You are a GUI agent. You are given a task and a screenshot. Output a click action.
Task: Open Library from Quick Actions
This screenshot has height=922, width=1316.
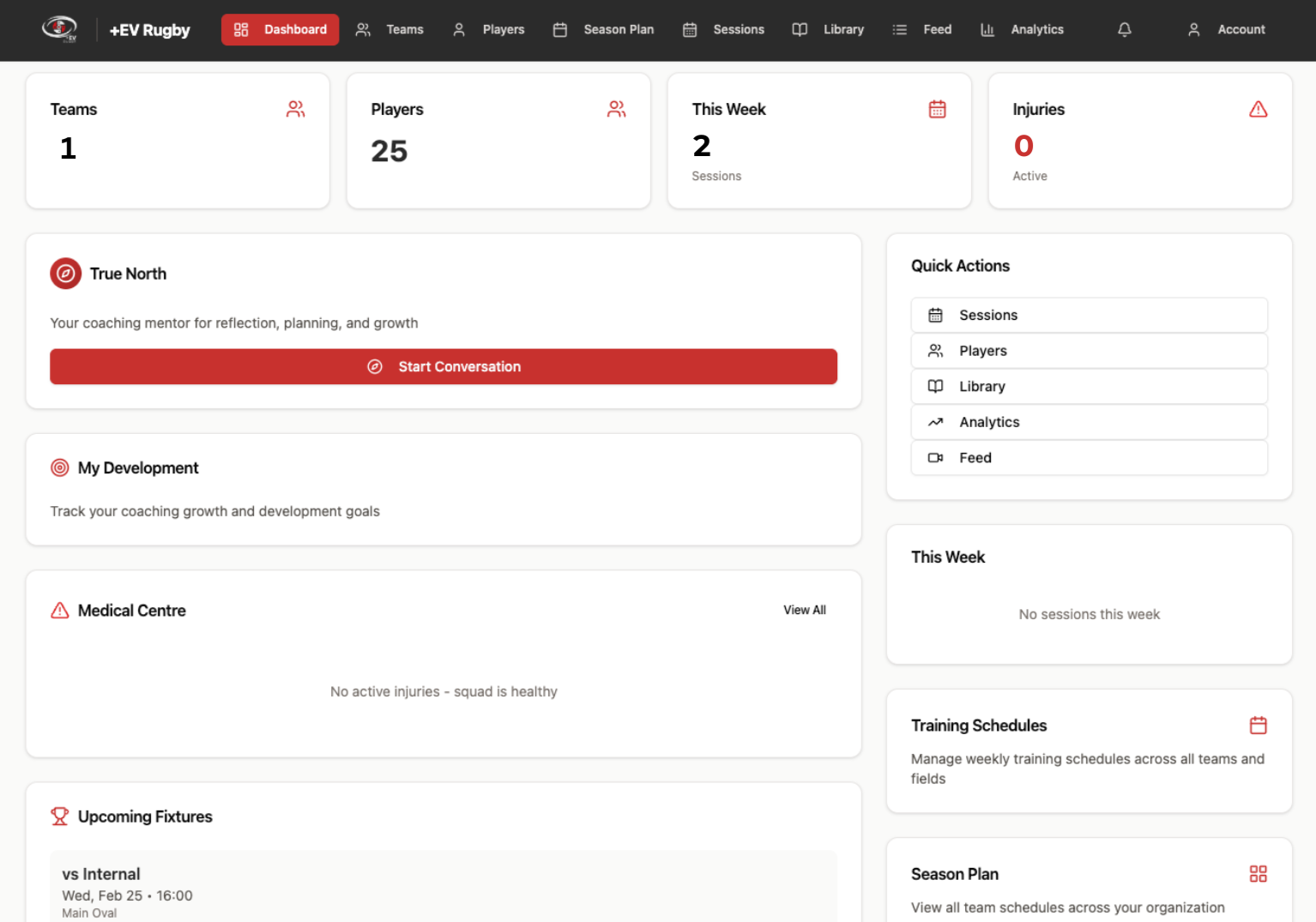[1089, 386]
